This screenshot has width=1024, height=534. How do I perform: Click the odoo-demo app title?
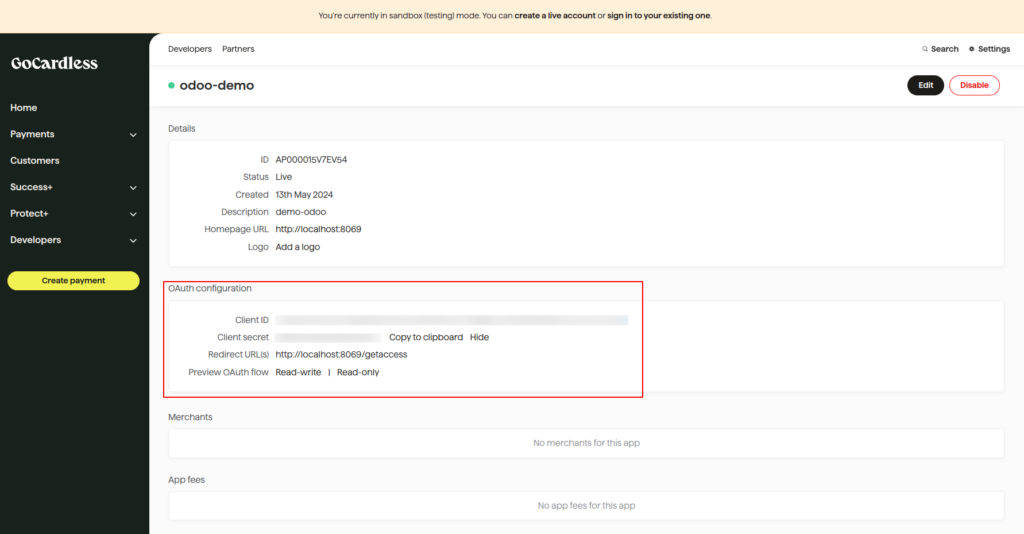click(217, 86)
